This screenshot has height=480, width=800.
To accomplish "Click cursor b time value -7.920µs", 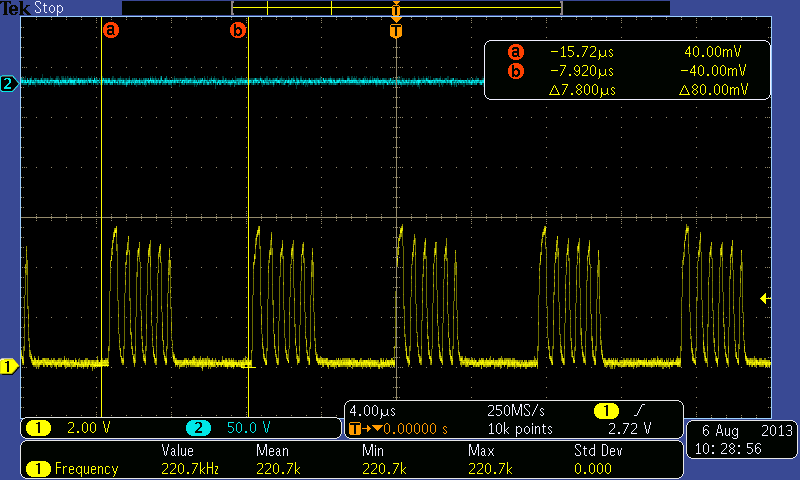I will point(582,71).
